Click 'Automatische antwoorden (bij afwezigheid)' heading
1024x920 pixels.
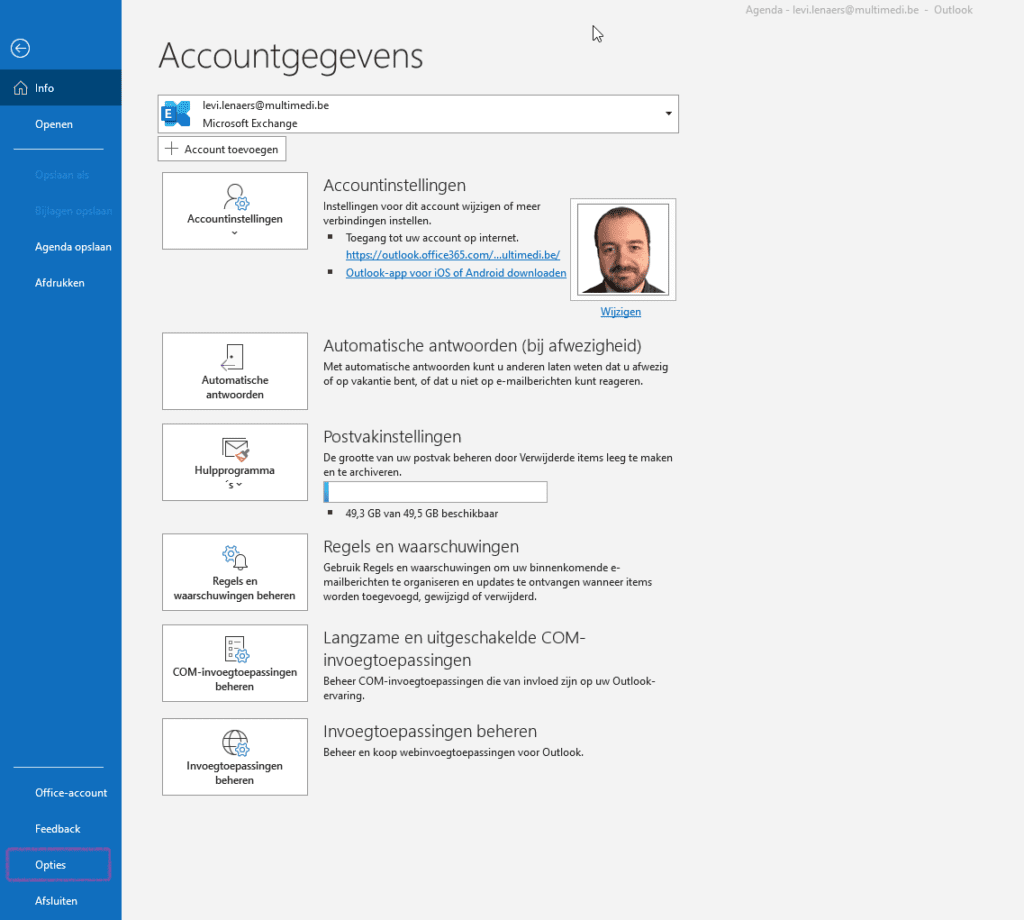(482, 345)
